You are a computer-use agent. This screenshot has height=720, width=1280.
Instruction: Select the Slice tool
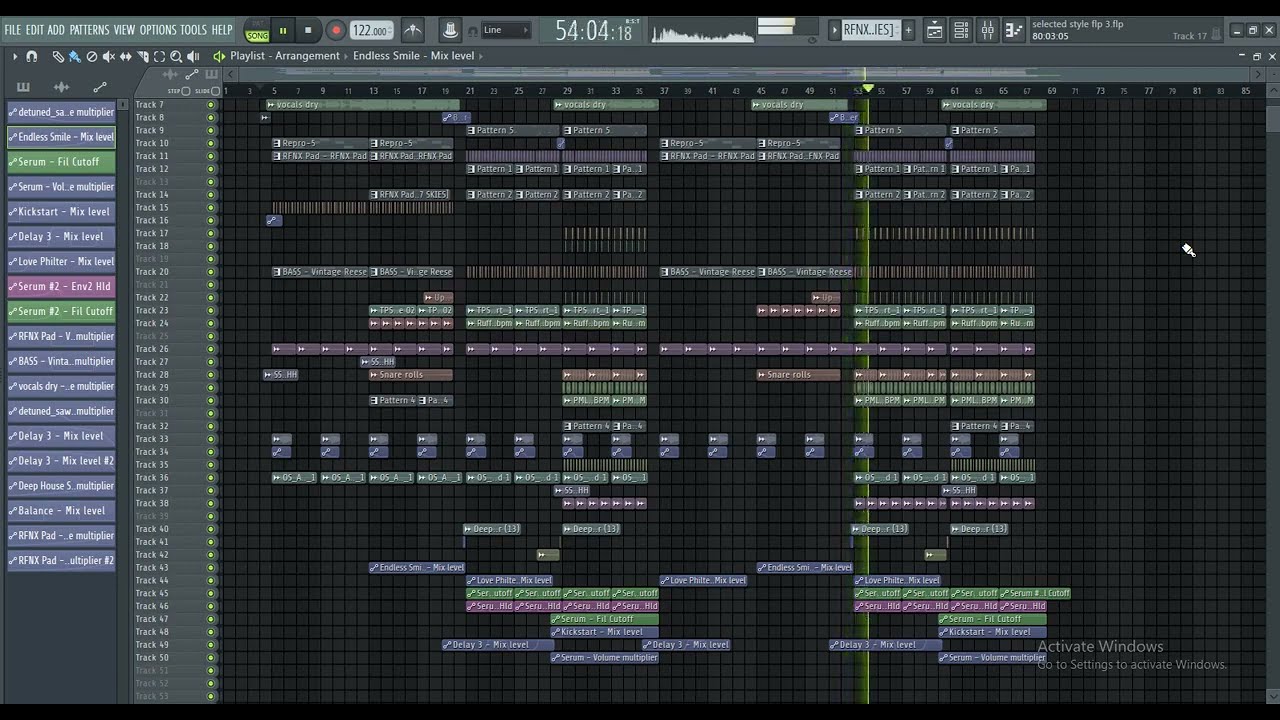coord(143,57)
